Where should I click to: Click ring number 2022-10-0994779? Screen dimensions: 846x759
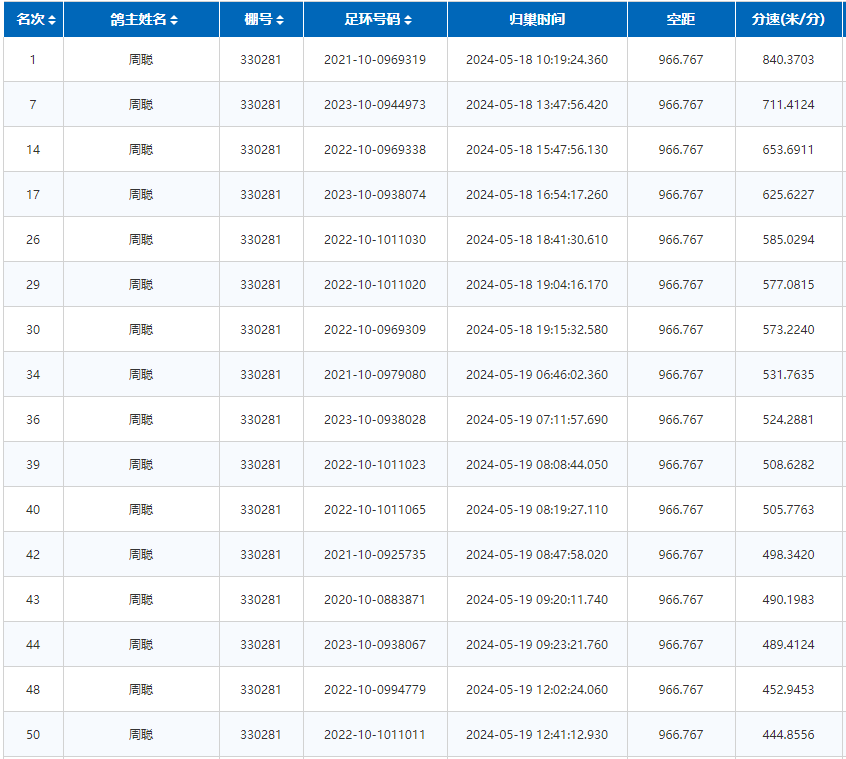[x=375, y=690]
